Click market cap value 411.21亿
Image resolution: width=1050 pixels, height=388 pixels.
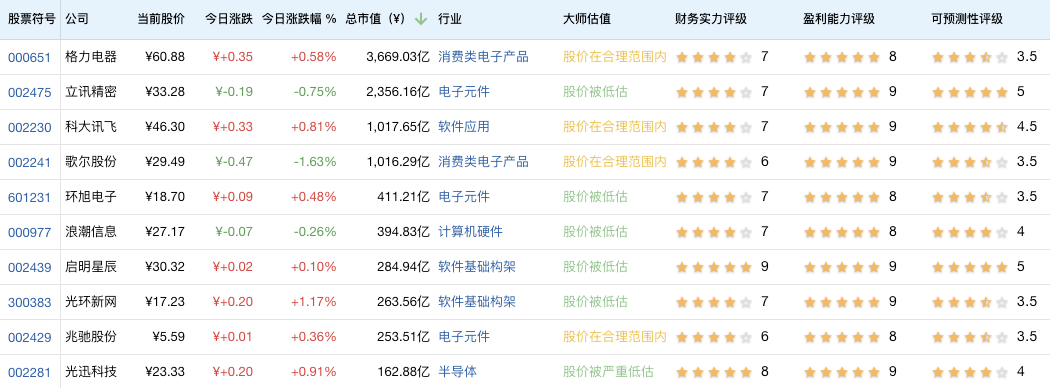[404, 197]
